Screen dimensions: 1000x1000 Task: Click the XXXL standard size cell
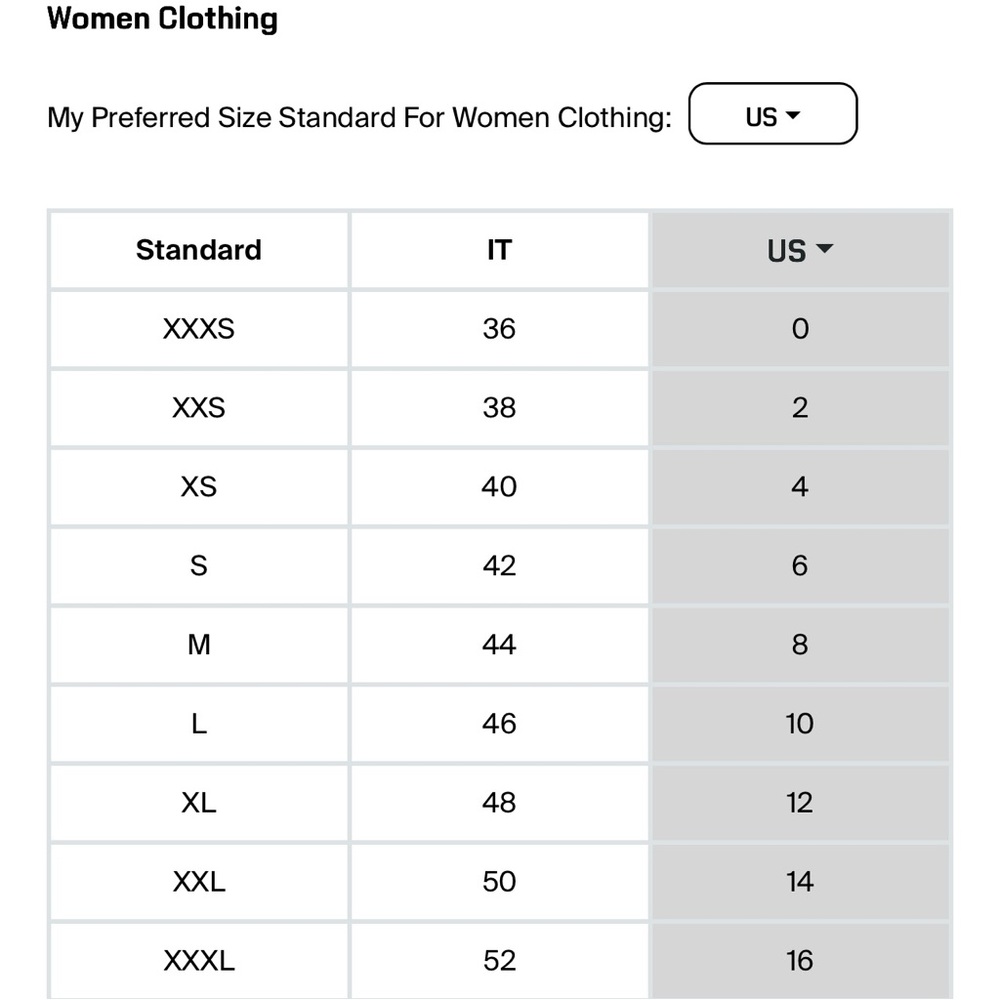pos(199,960)
